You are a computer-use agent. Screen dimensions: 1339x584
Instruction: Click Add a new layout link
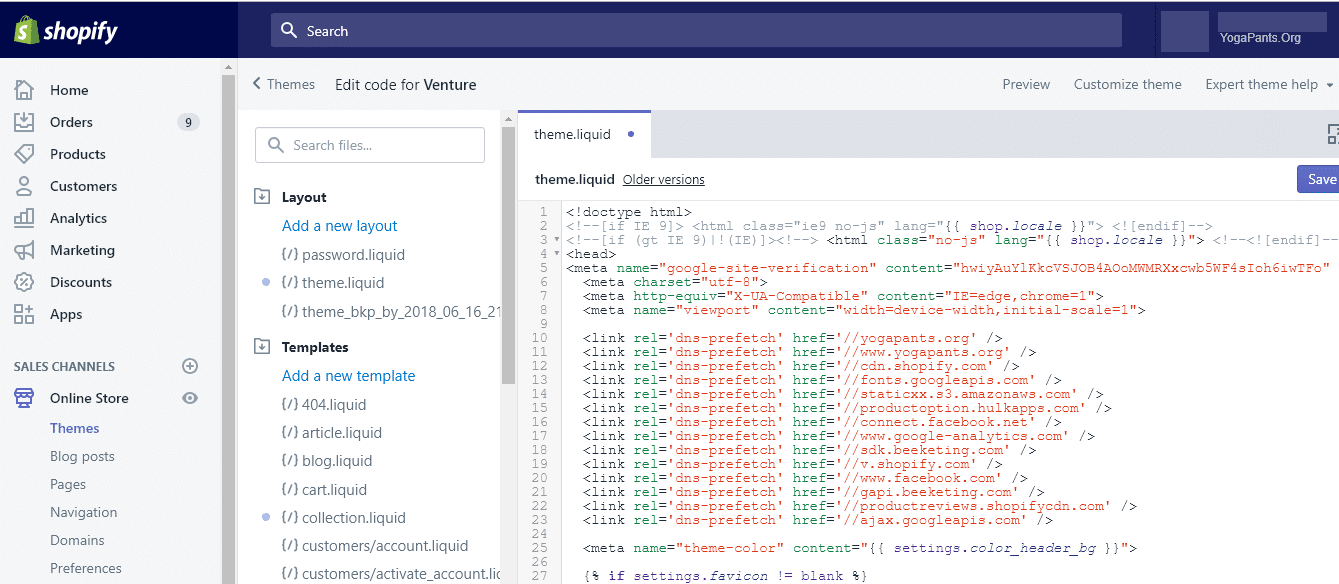(x=340, y=226)
